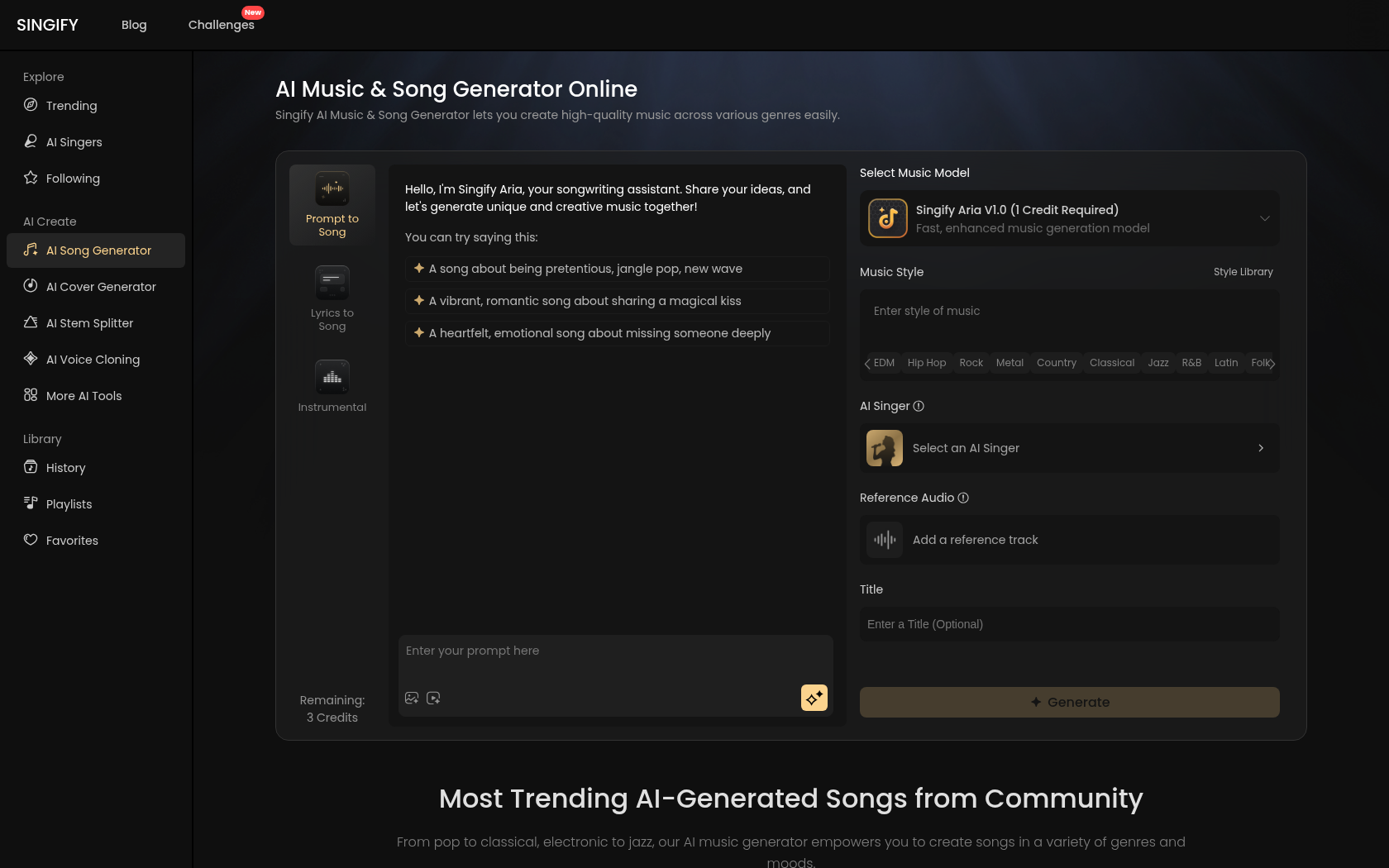Click the reference track waveform icon
Image resolution: width=1389 pixels, height=868 pixels.
point(885,540)
